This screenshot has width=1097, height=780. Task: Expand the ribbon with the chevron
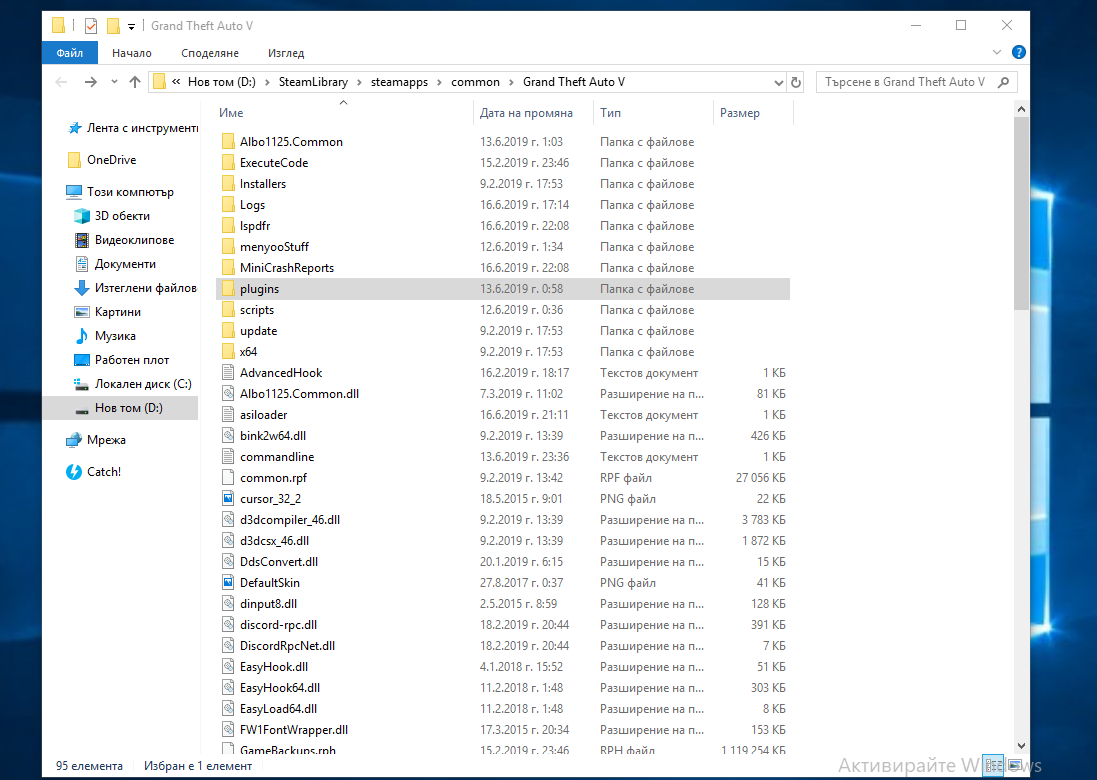[997, 52]
